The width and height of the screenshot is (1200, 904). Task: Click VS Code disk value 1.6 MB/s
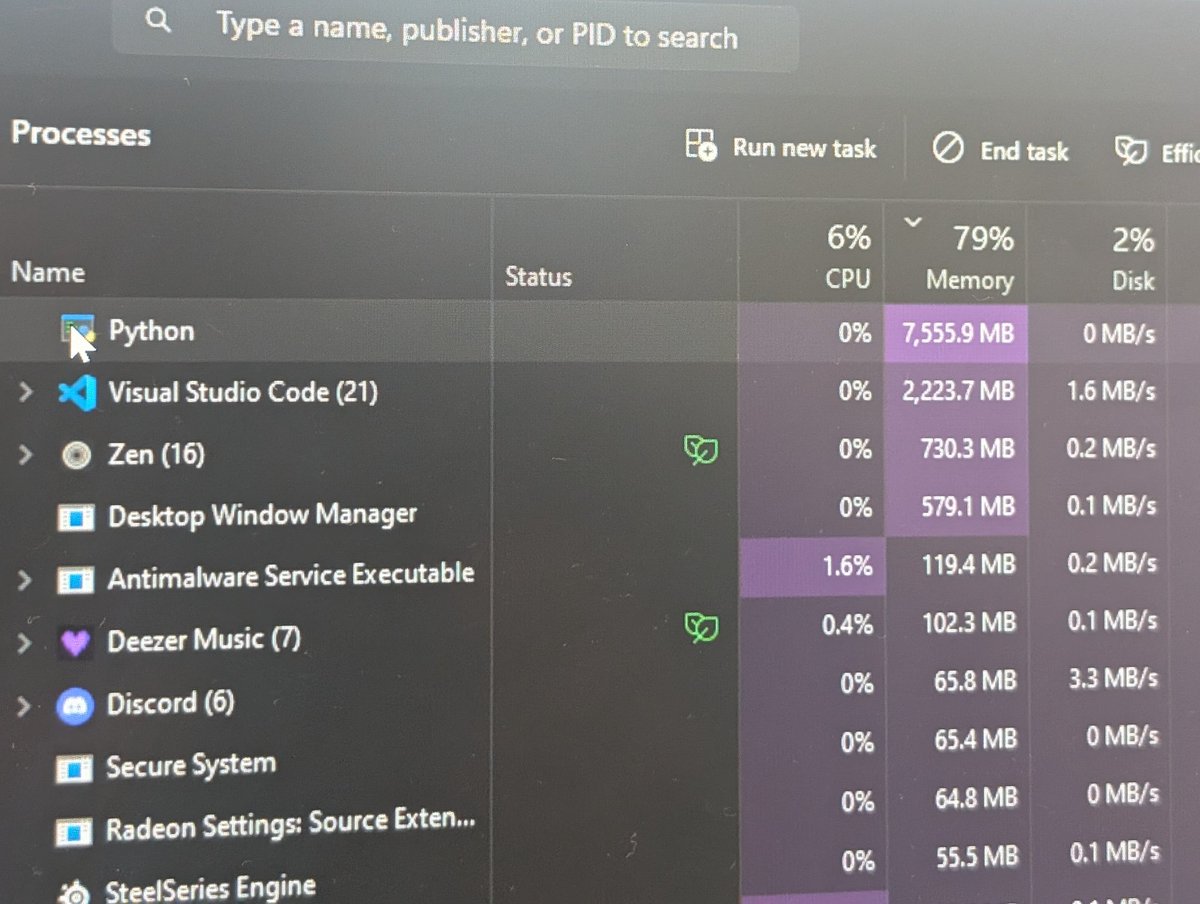point(1111,391)
